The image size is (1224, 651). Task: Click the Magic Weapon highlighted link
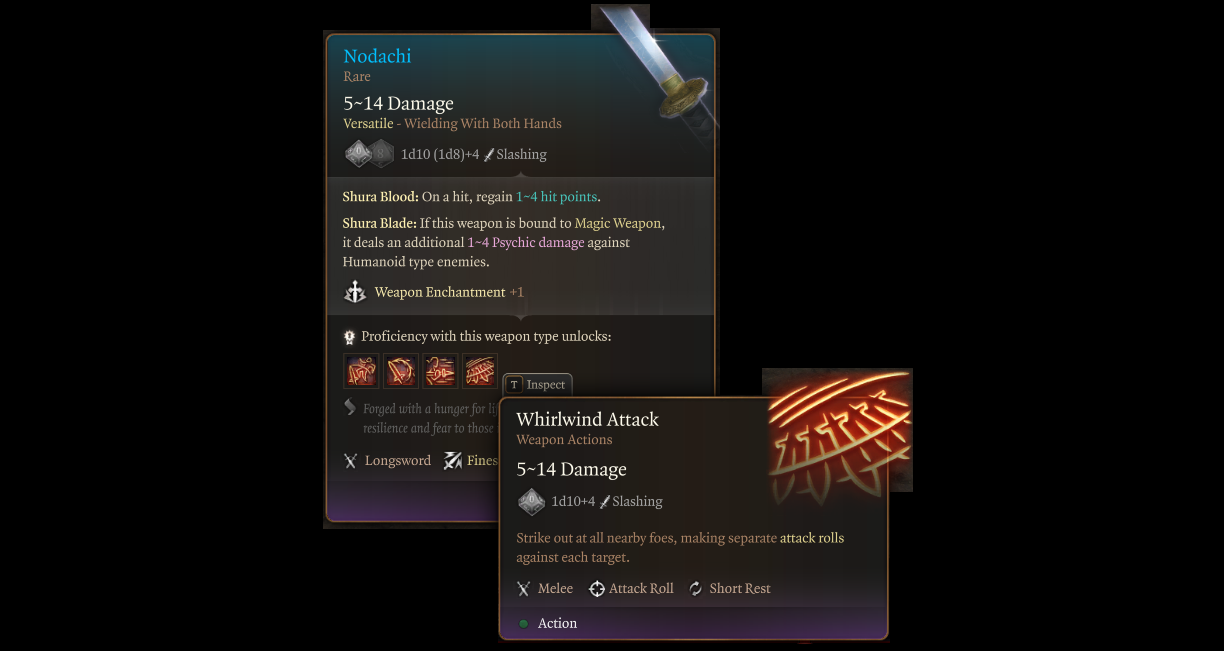[x=619, y=223]
